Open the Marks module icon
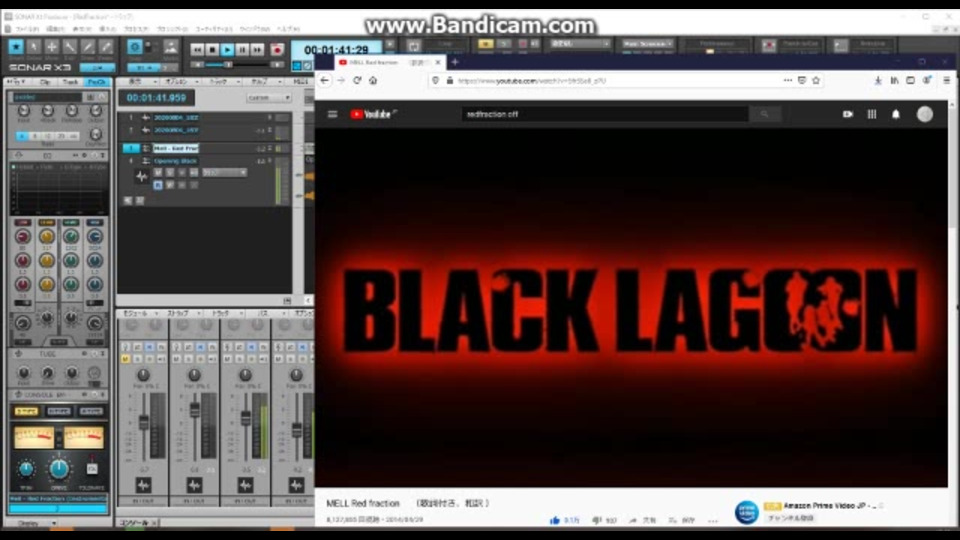Viewport: 960px width, 540px height. click(x=171, y=47)
